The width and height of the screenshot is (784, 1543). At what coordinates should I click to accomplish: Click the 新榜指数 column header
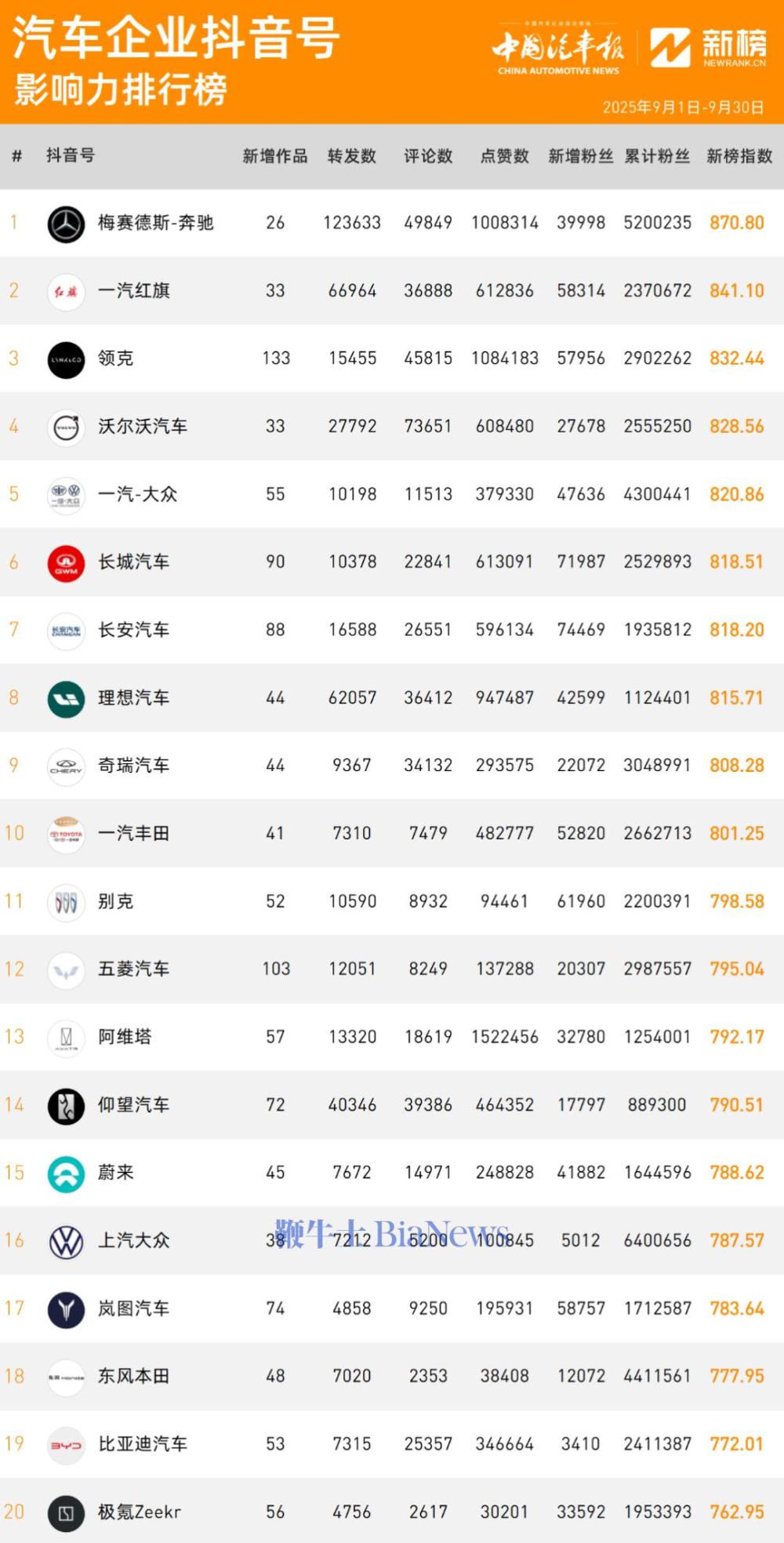click(x=739, y=156)
